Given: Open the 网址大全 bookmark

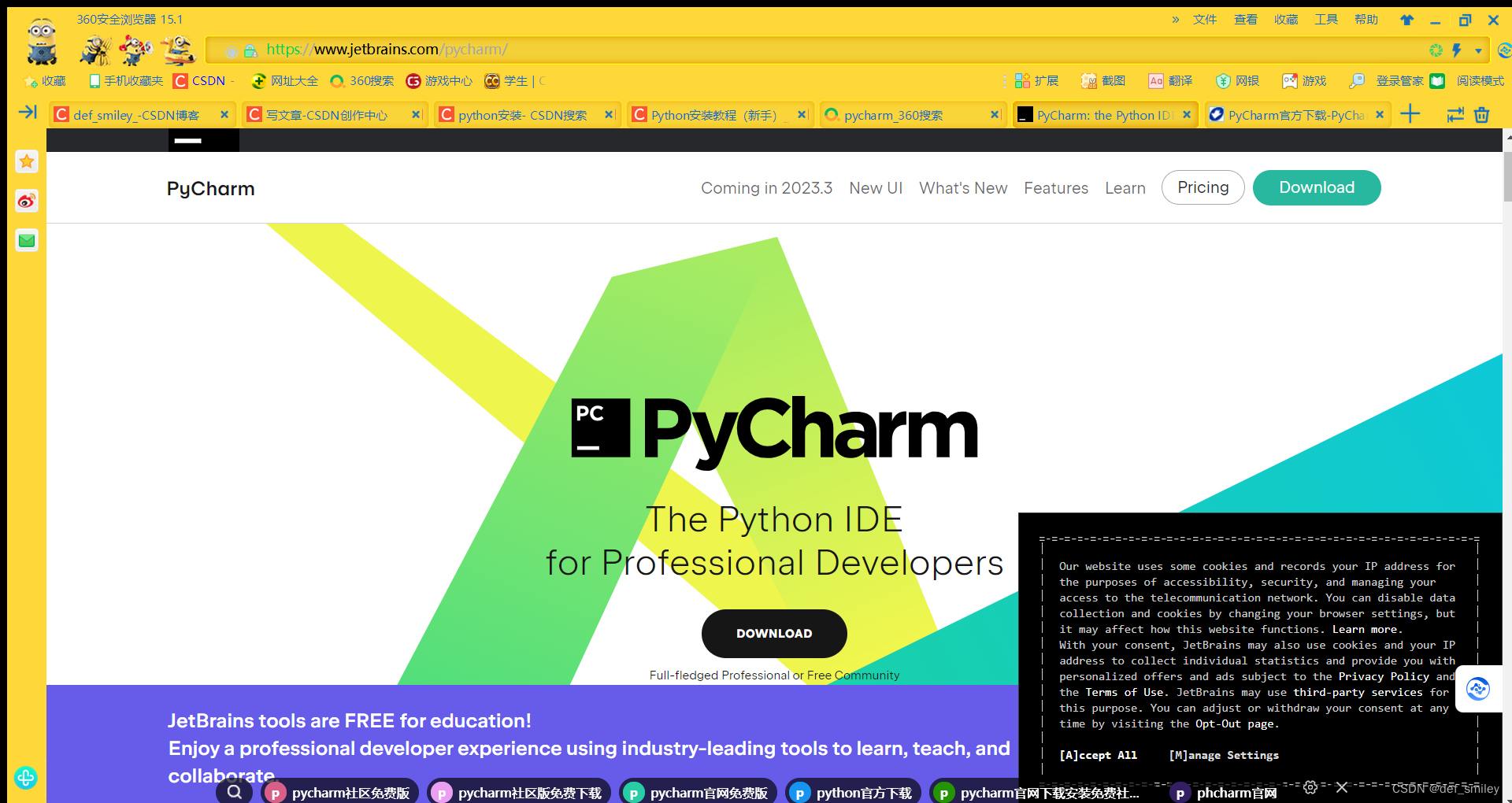Looking at the screenshot, I should pos(284,81).
